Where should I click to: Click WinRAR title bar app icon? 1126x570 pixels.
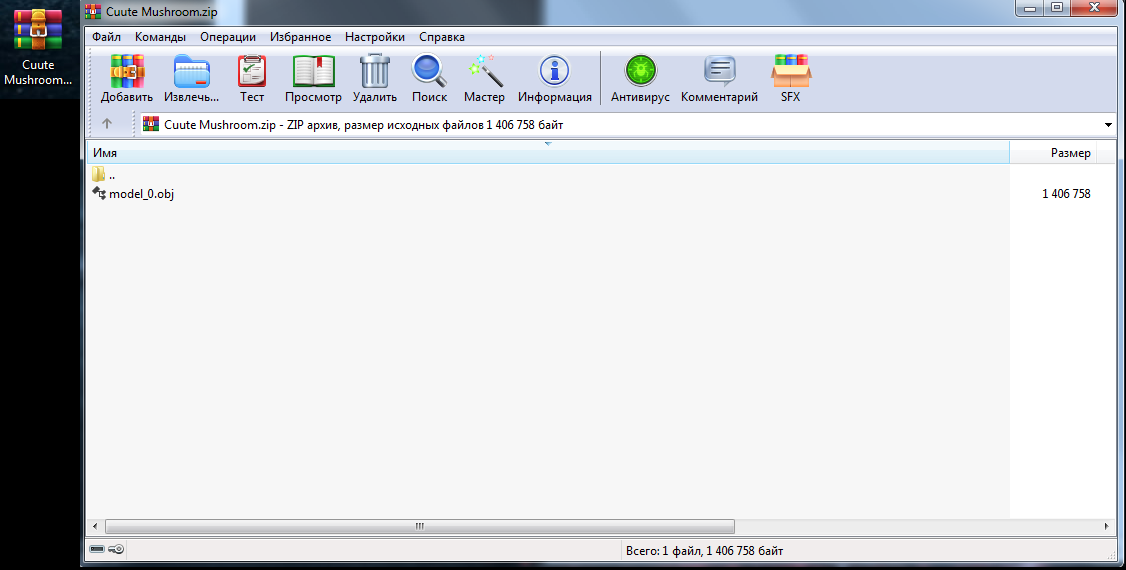[93, 11]
